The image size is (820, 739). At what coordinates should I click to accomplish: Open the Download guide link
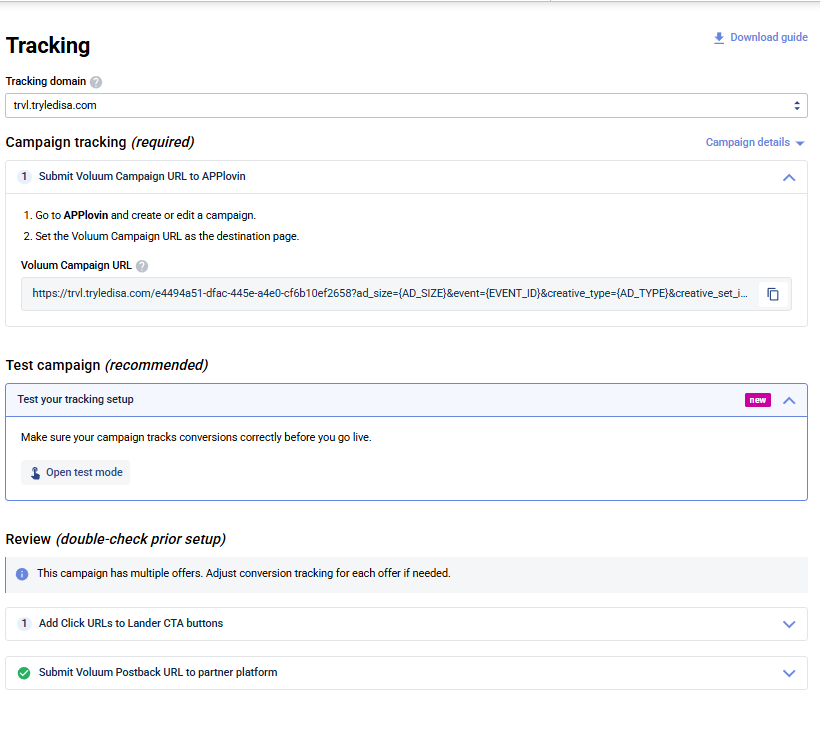pos(768,37)
